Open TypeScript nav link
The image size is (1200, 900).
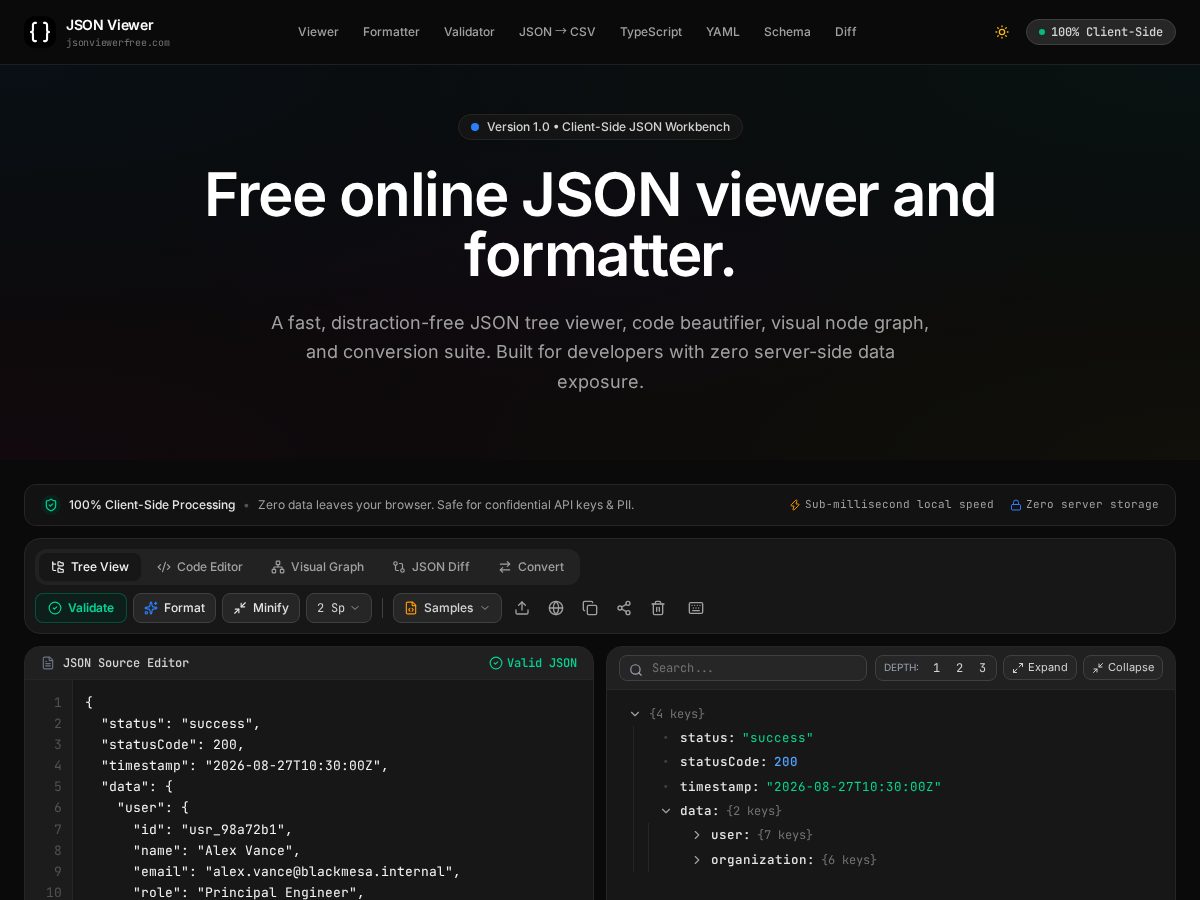click(651, 32)
